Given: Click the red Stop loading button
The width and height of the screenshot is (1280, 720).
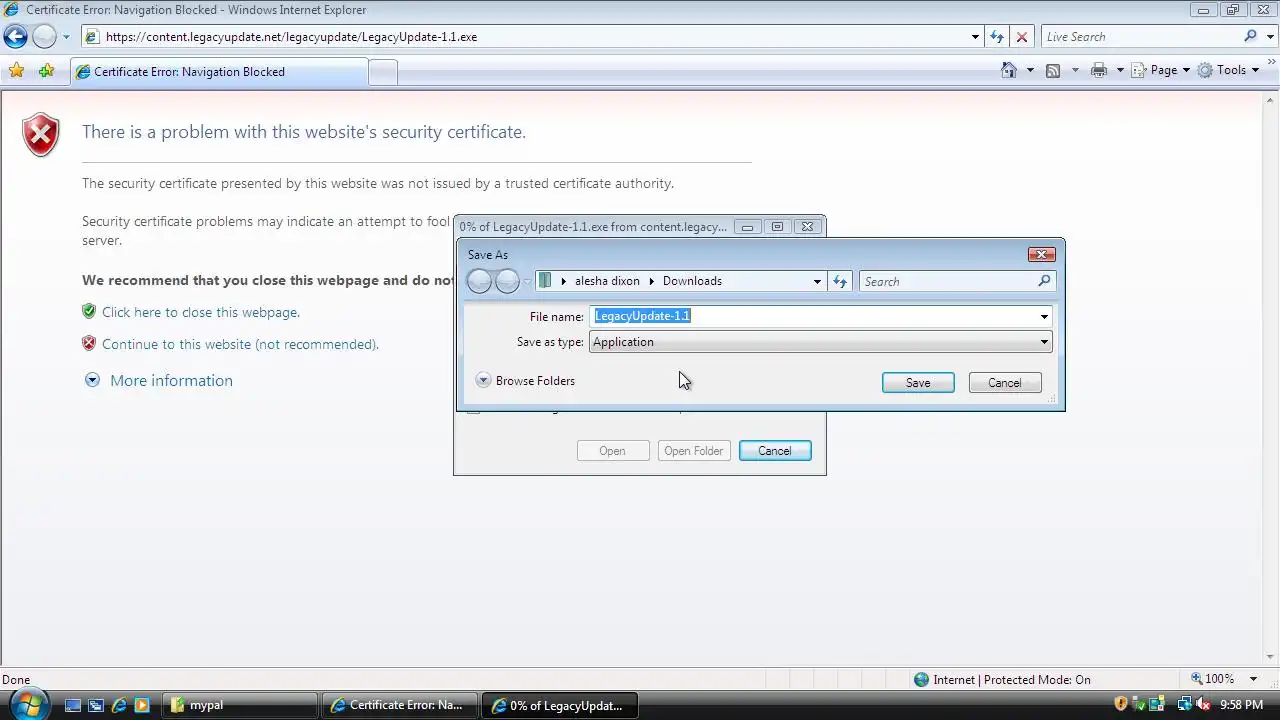Looking at the screenshot, I should 1021,37.
